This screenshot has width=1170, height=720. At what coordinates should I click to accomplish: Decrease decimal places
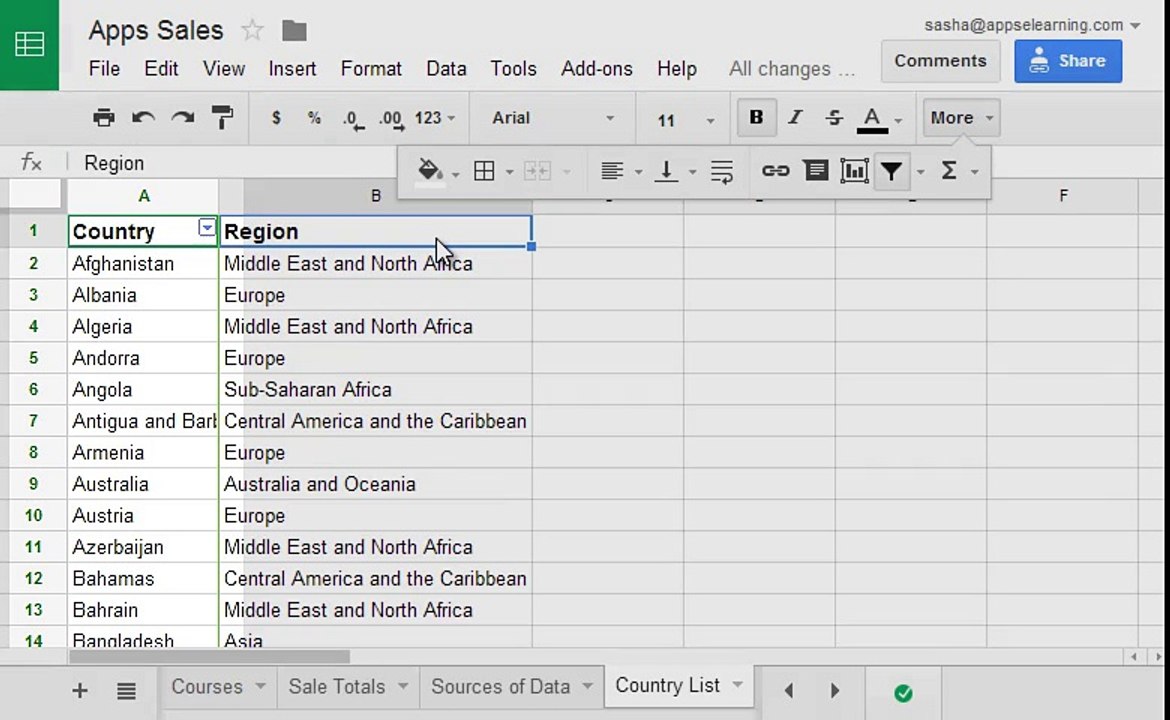tap(354, 119)
